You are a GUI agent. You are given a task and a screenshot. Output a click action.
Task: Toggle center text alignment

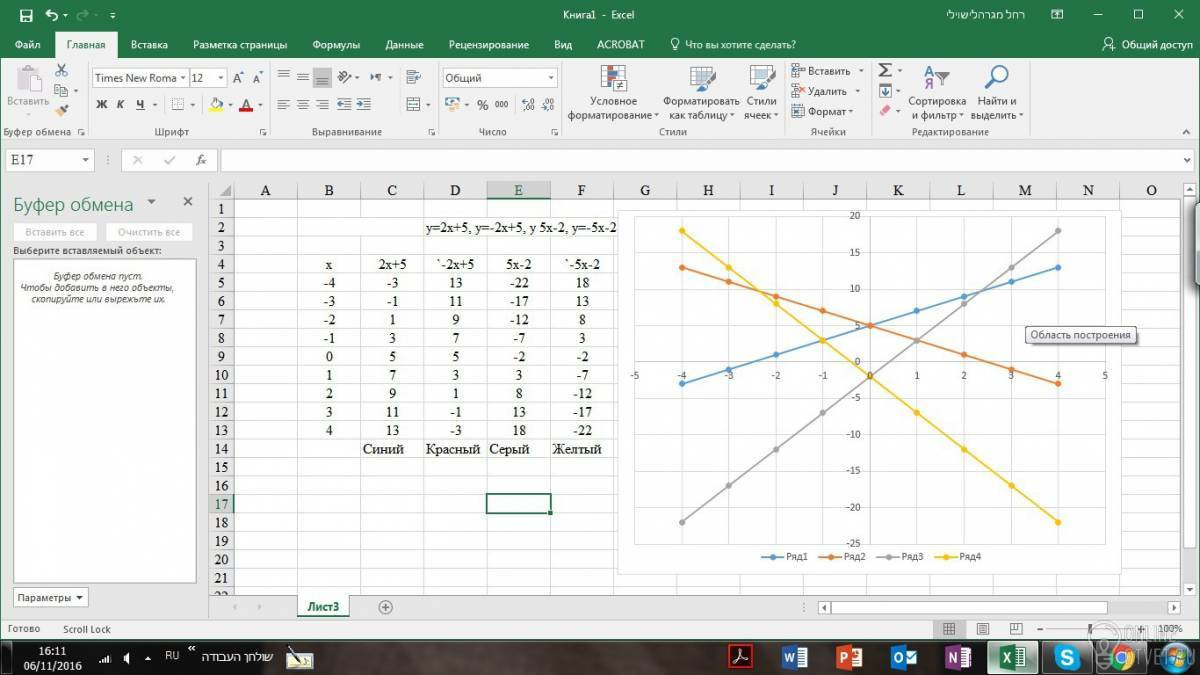302,105
